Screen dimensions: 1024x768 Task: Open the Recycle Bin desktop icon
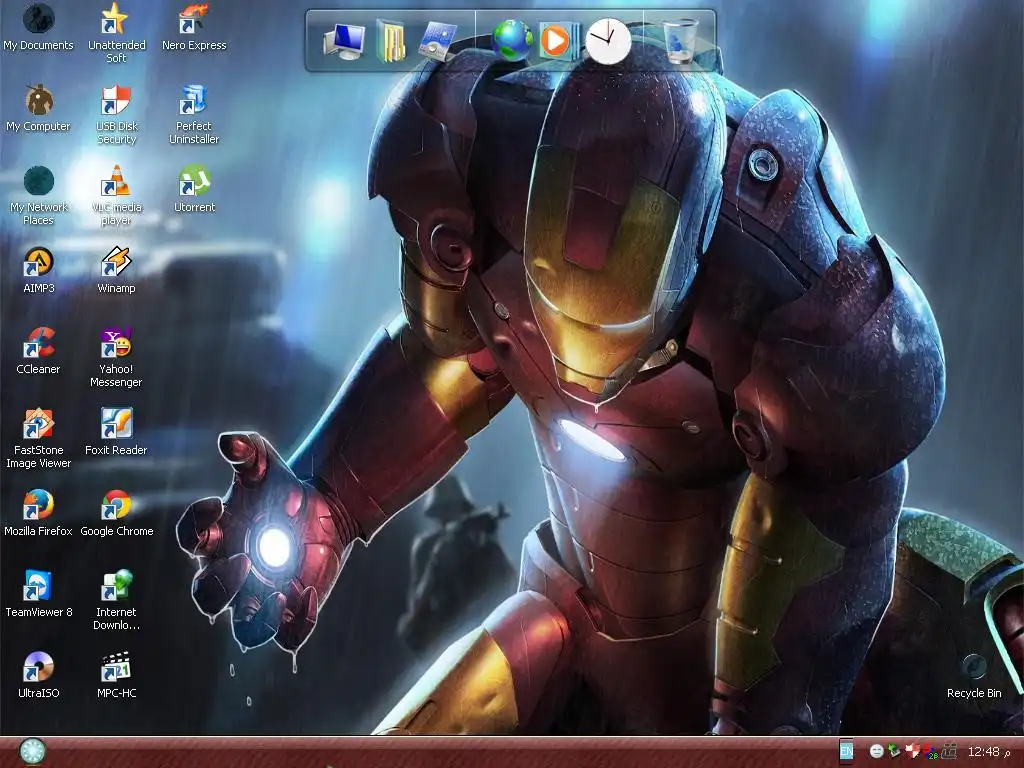coord(974,676)
